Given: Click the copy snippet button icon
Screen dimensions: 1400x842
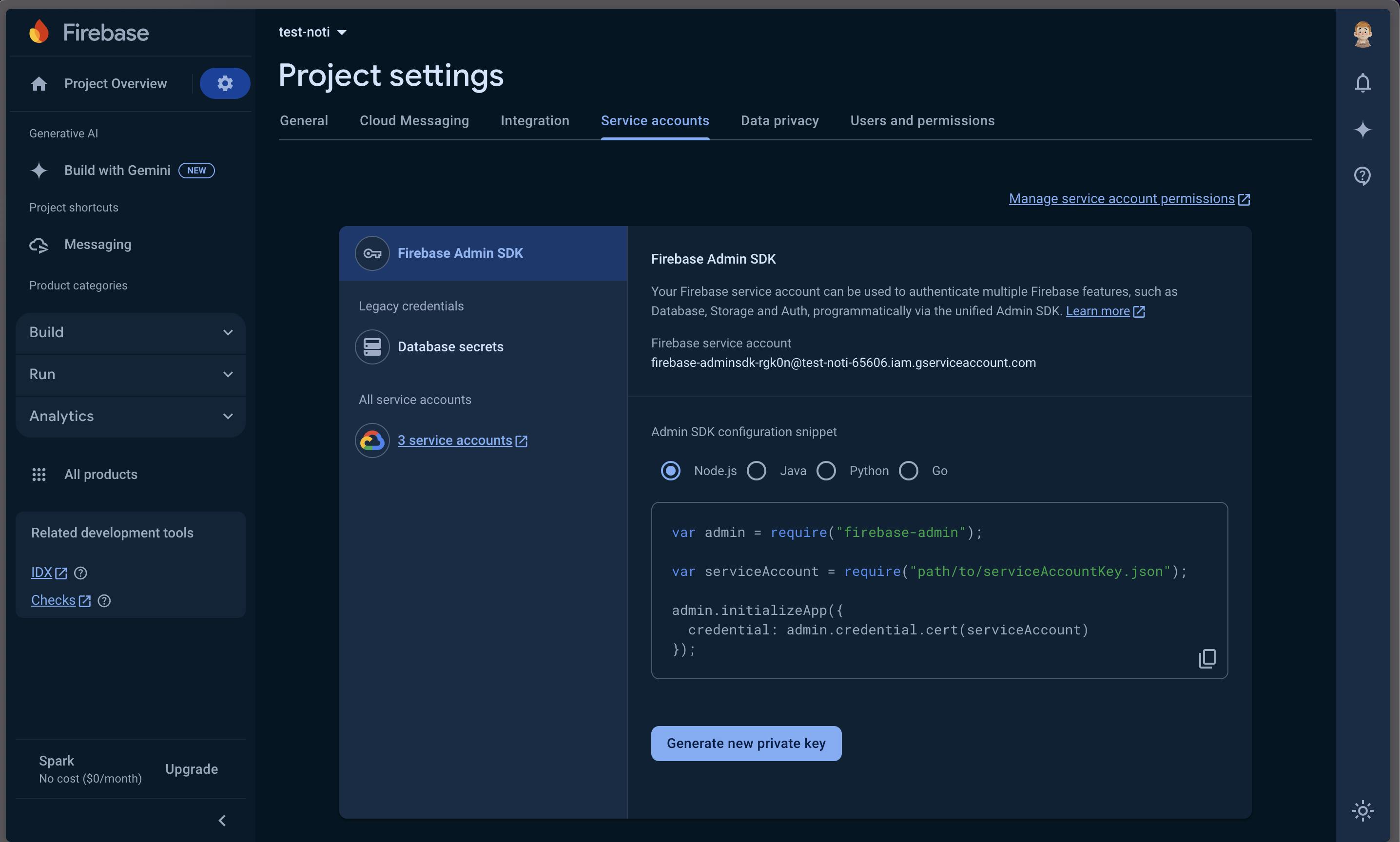Looking at the screenshot, I should click(x=1208, y=658).
